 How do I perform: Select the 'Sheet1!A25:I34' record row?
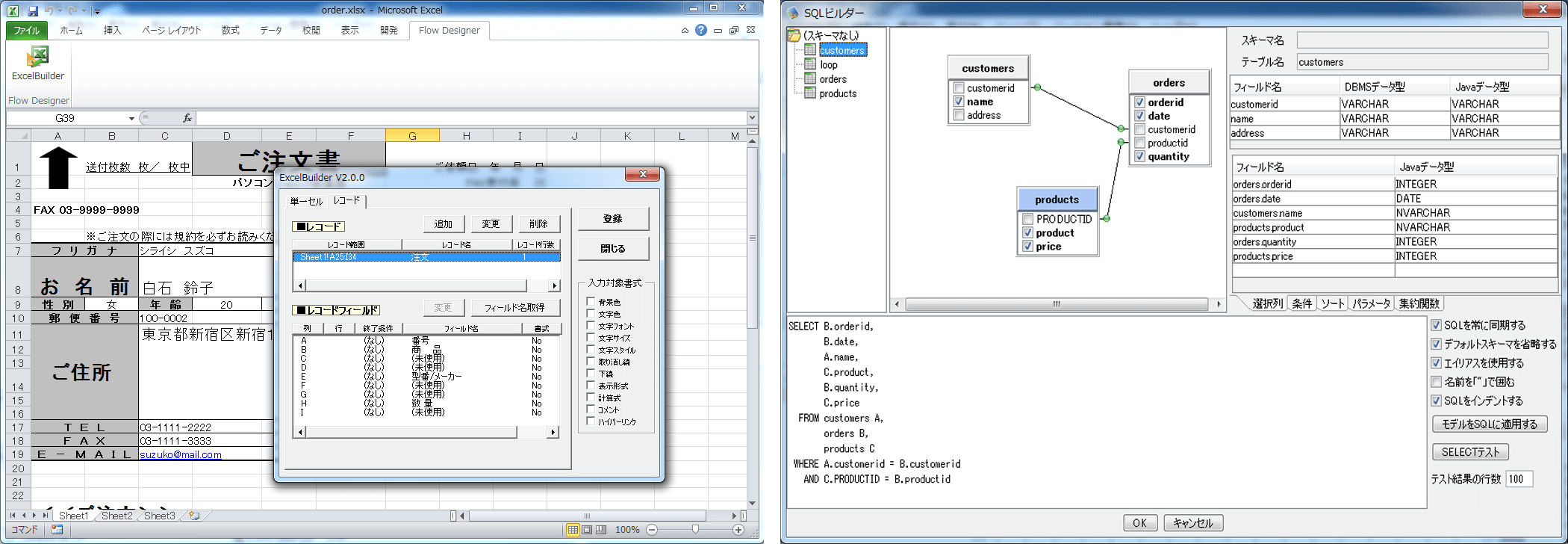pyautogui.click(x=426, y=257)
